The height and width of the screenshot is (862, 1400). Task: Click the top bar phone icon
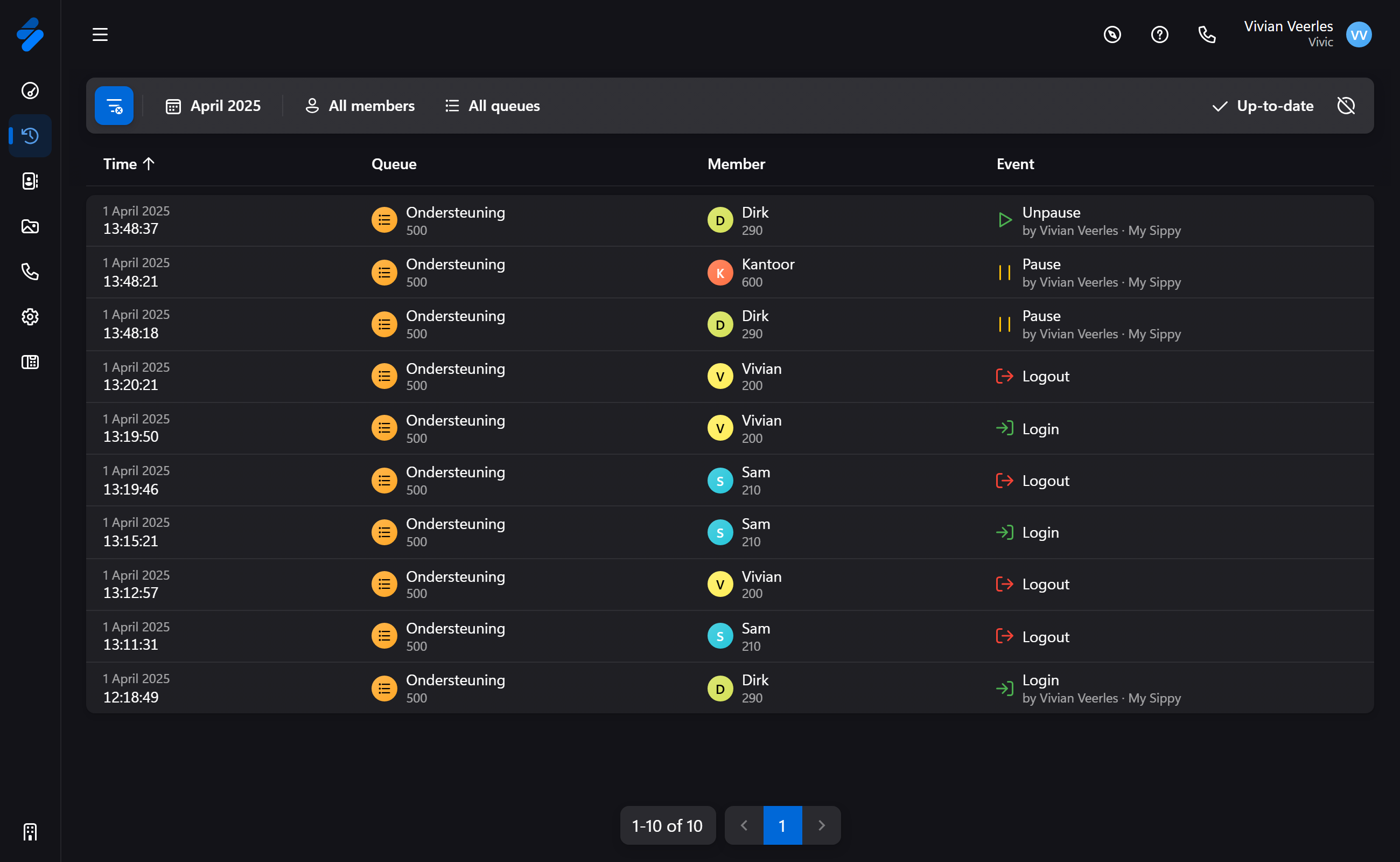[x=1207, y=35]
